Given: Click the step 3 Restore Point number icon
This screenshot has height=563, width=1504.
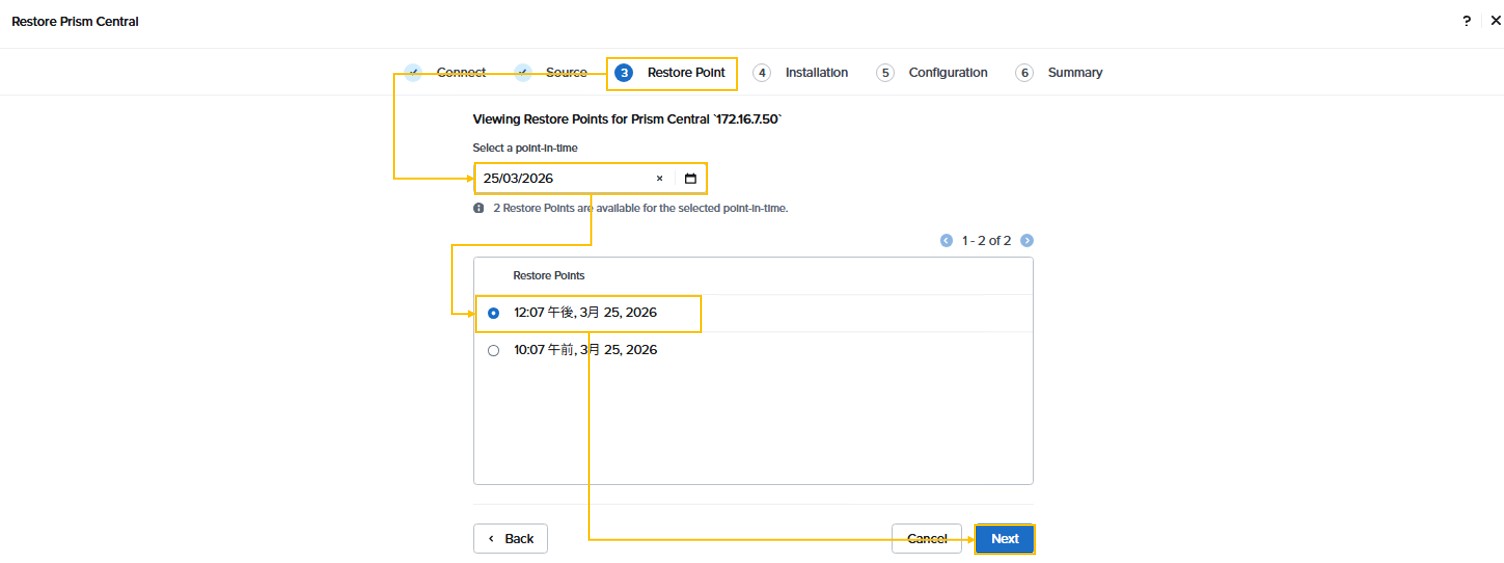Looking at the screenshot, I should click(x=624, y=73).
